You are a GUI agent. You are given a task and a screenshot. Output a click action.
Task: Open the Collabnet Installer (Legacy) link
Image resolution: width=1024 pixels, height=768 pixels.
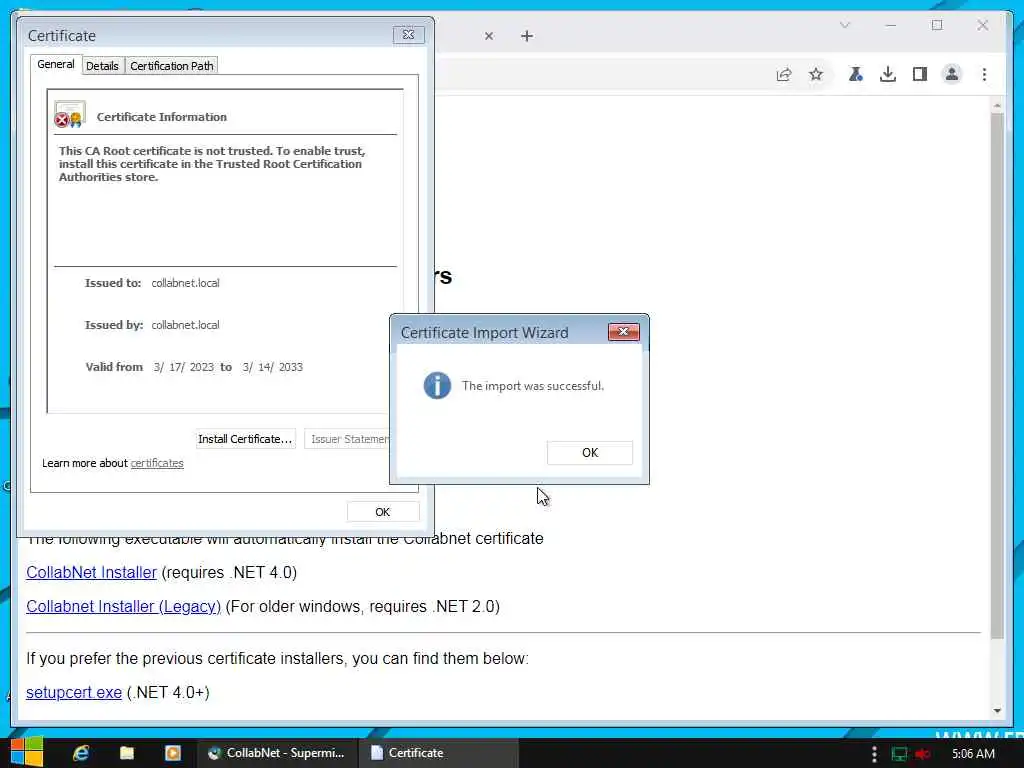(x=123, y=606)
